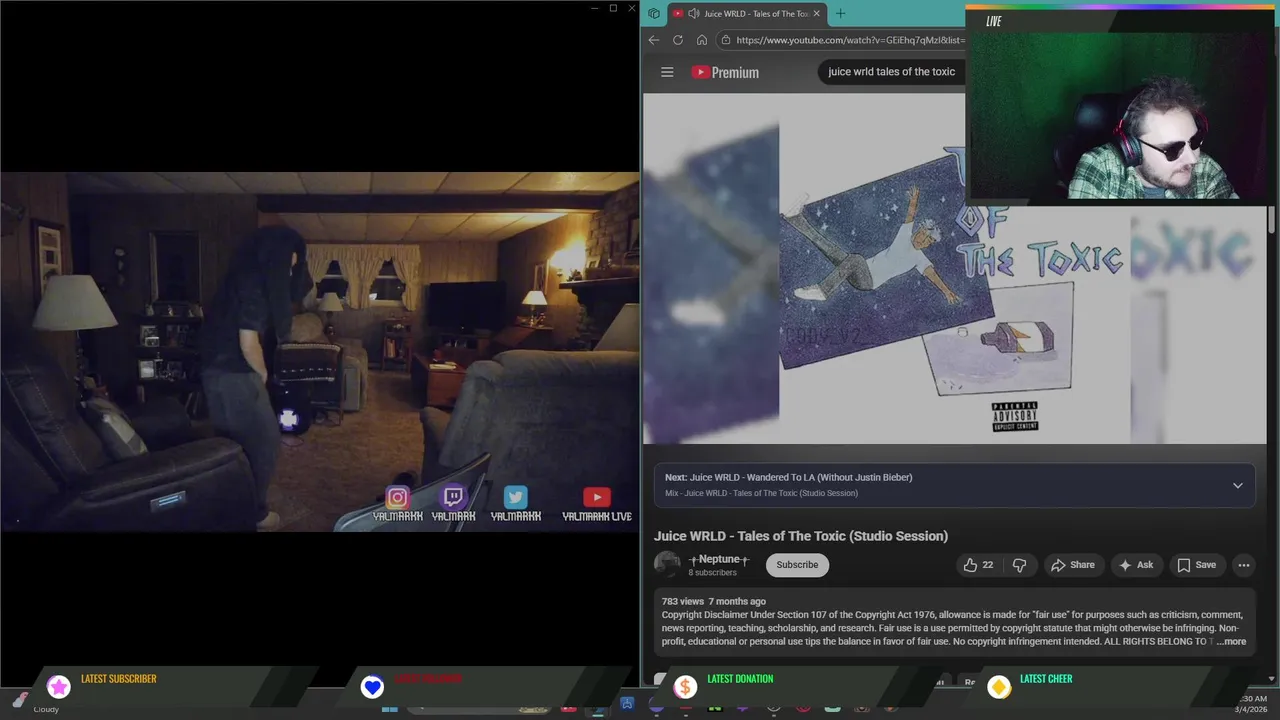Click the Latest Donation dollar icon
This screenshot has width=1280, height=720.
(685, 687)
